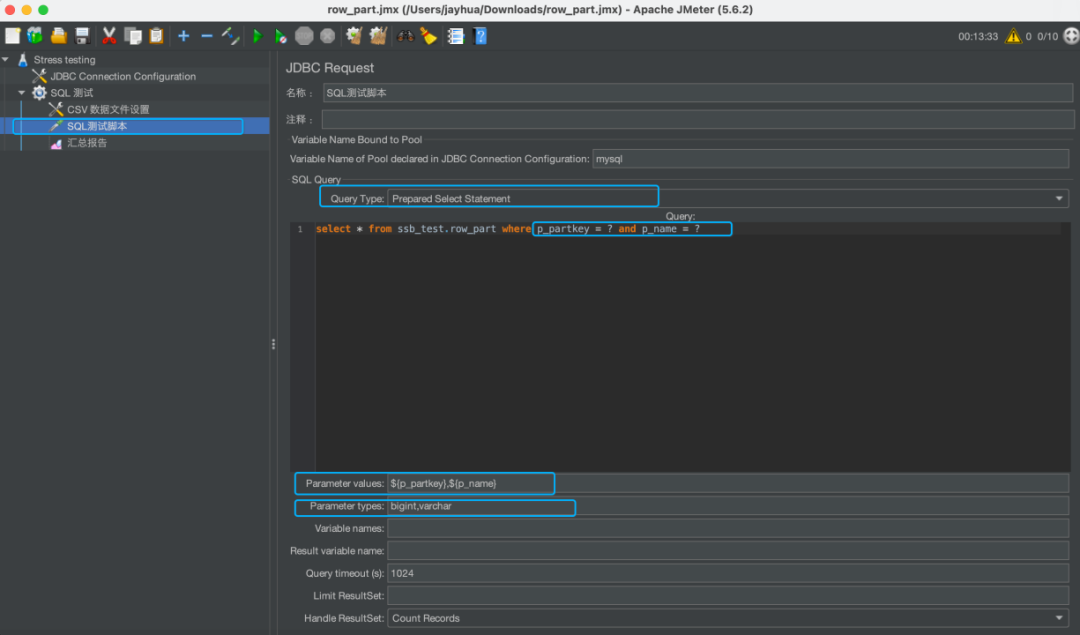Screen dimensions: 1080x635
Task: Click the Save test plan floppy icon
Action: click(x=82, y=36)
